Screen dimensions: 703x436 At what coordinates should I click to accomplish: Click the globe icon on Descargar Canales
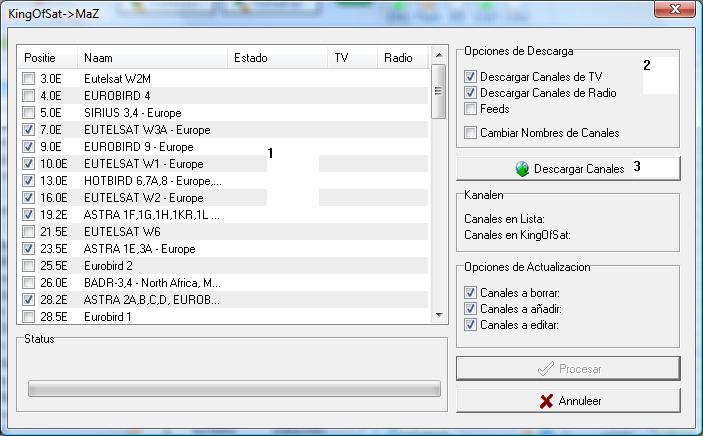pyautogui.click(x=522, y=169)
